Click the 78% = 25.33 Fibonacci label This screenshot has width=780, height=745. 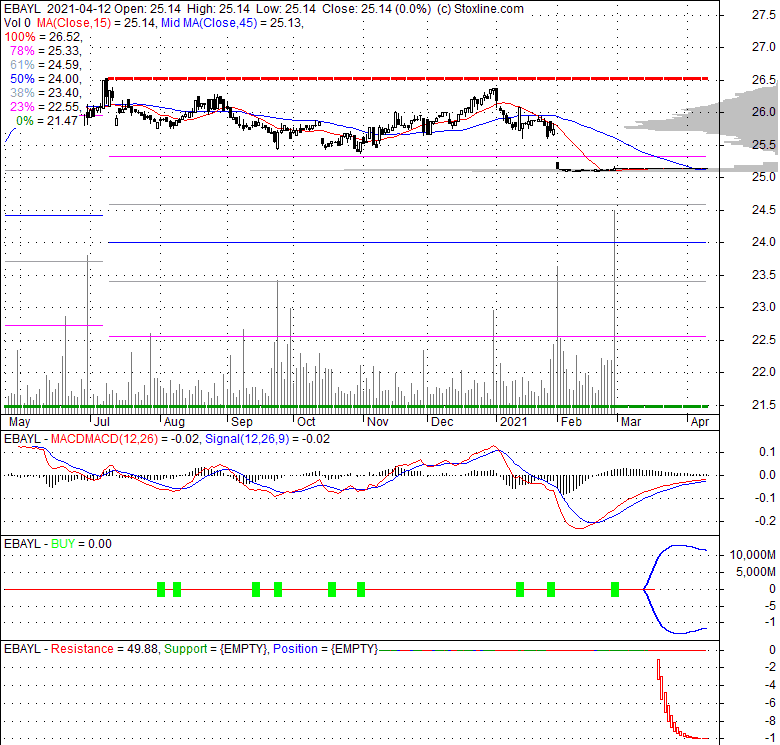pos(45,51)
